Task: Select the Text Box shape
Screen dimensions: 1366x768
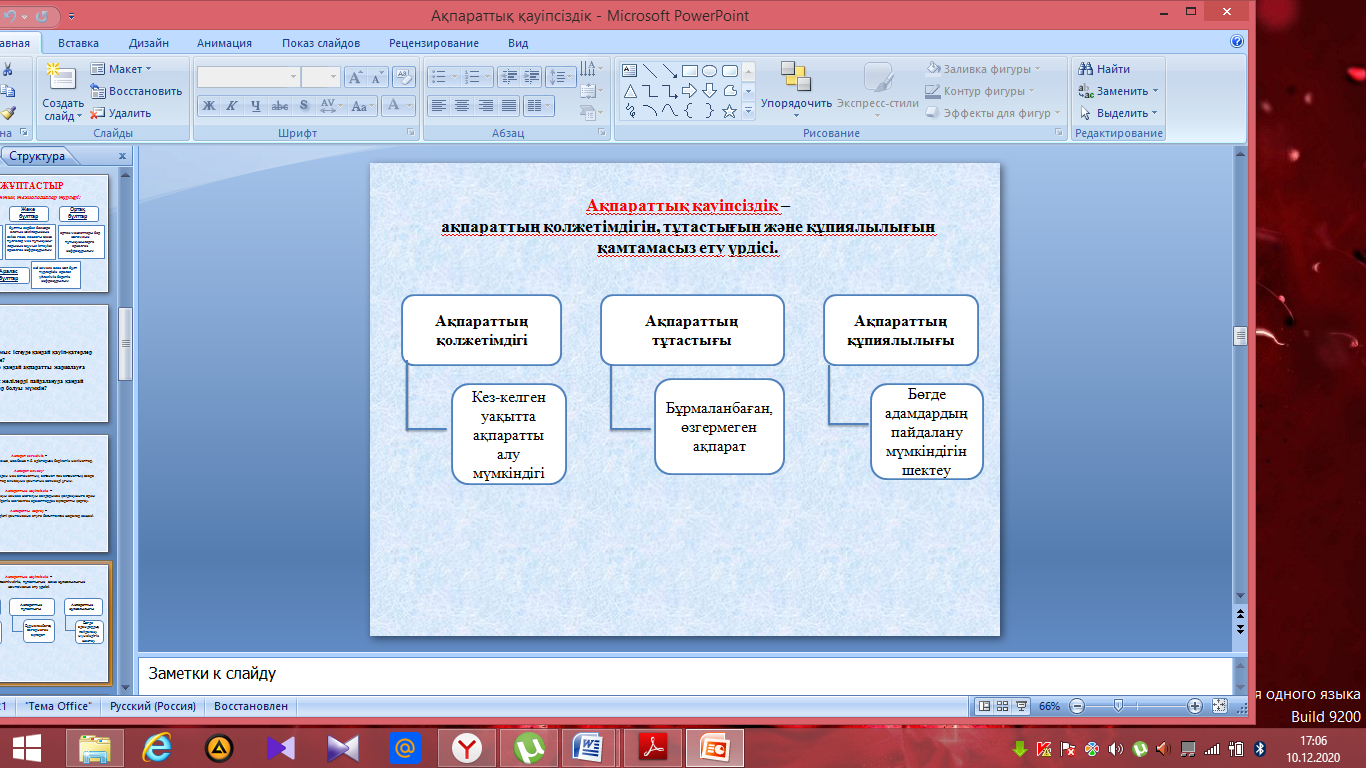Action: point(630,71)
